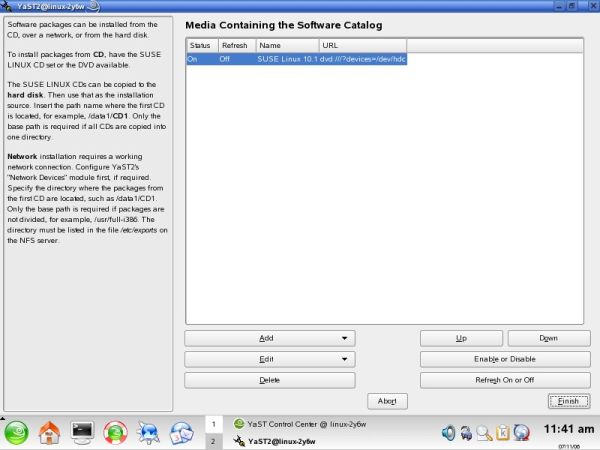600x450 pixels.
Task: Minimize the YaST2 window
Action: (x=559, y=6)
